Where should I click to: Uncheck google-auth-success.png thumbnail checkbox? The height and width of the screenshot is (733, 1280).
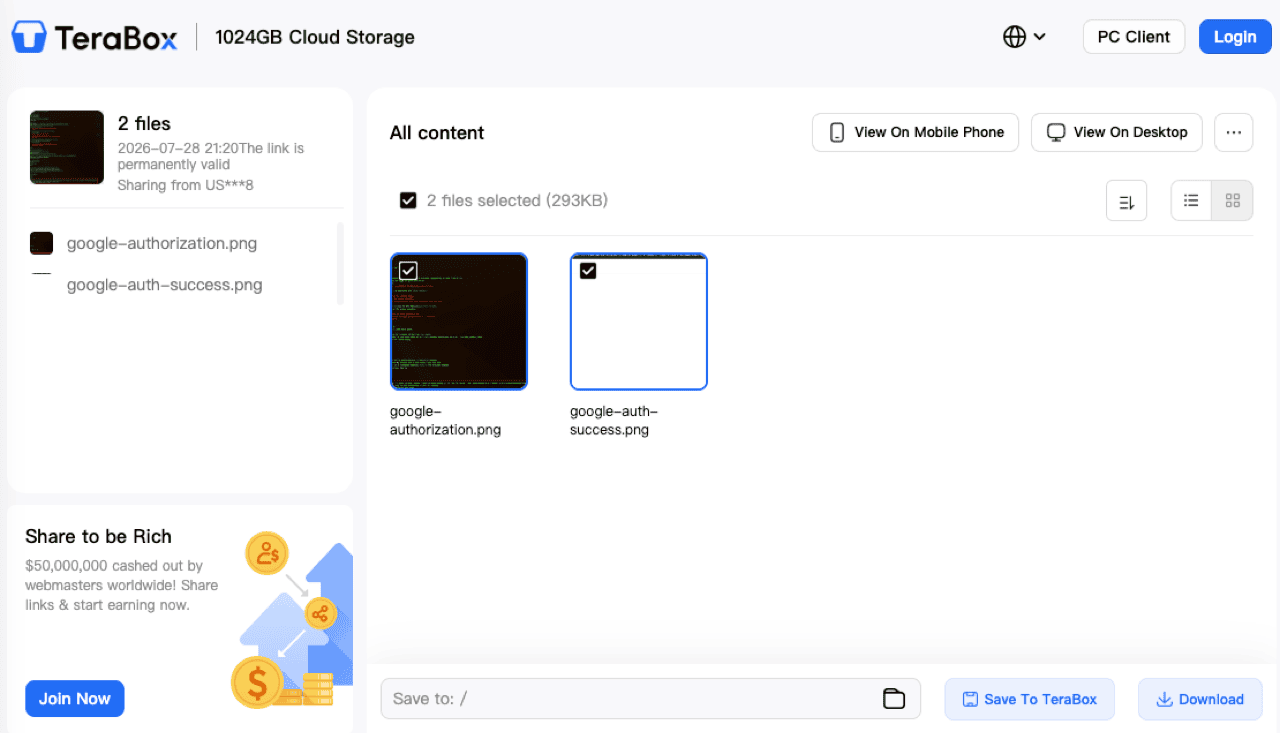pos(588,271)
